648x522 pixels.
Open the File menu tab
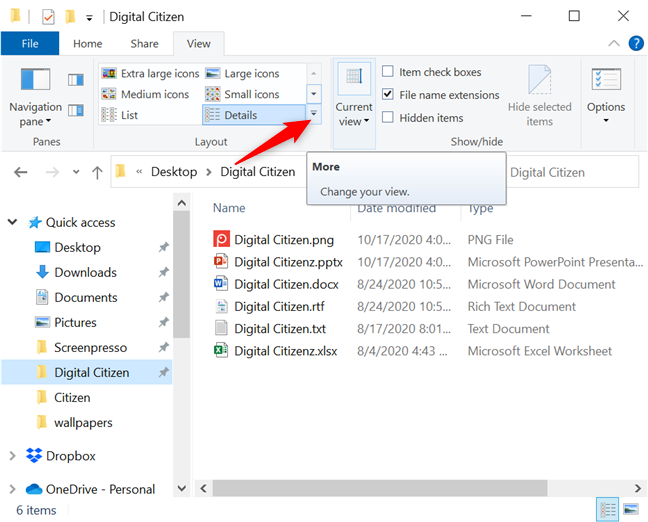pos(30,43)
